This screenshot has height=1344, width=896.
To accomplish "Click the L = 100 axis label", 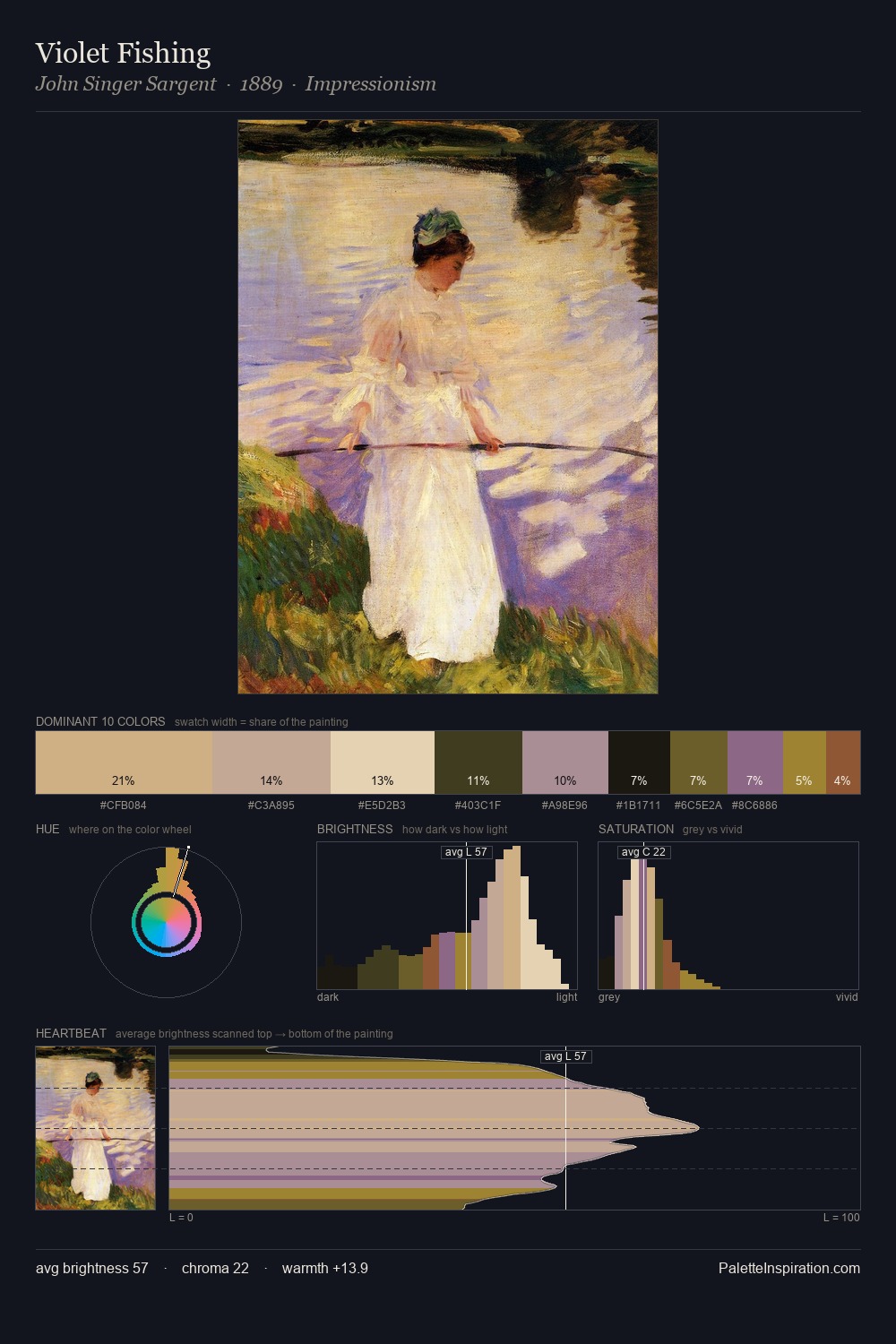I will pos(841,1218).
